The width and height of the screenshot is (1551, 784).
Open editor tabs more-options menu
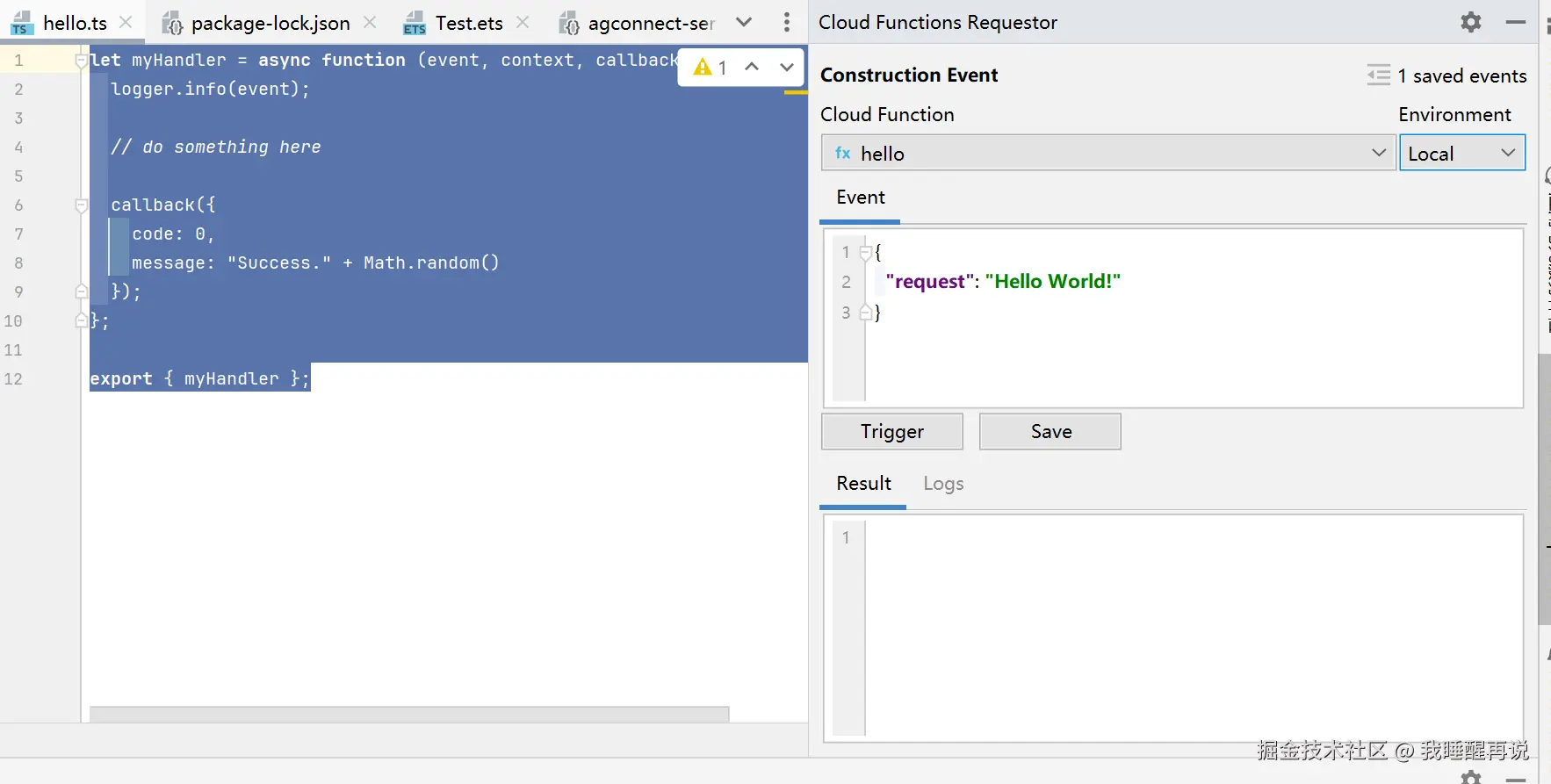pyautogui.click(x=786, y=22)
